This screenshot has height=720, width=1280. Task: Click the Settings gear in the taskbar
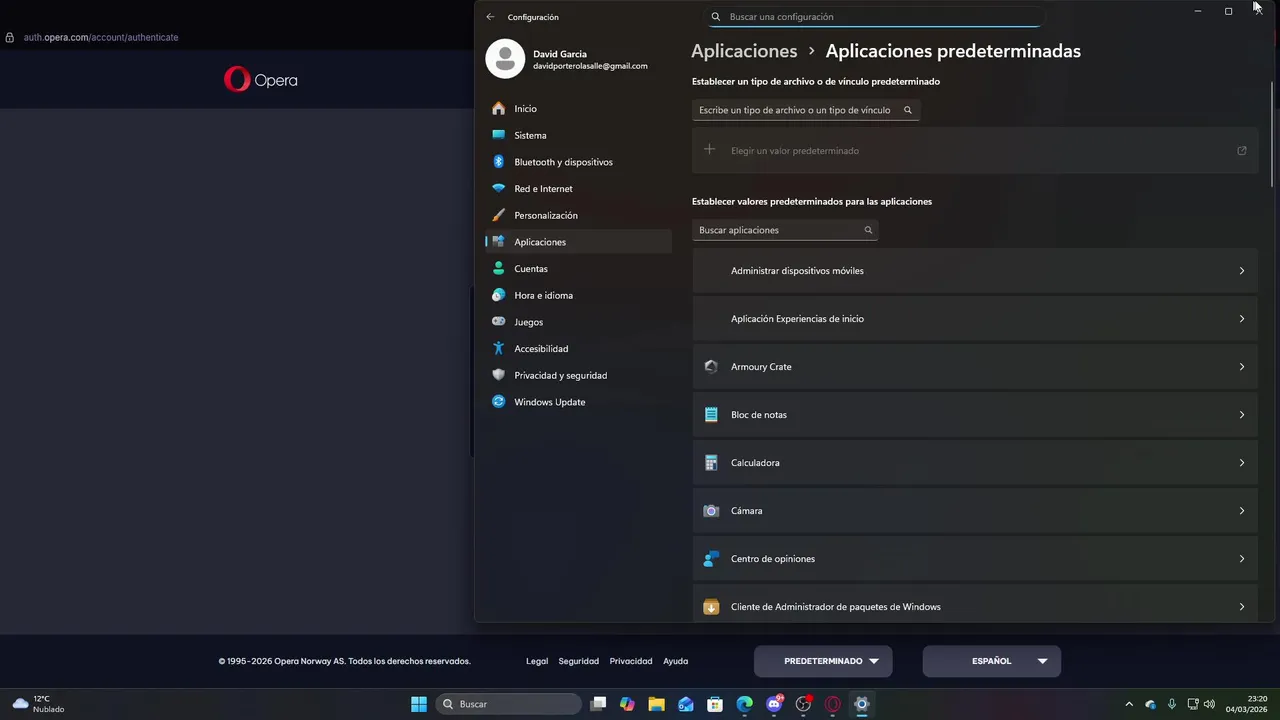[x=862, y=704]
